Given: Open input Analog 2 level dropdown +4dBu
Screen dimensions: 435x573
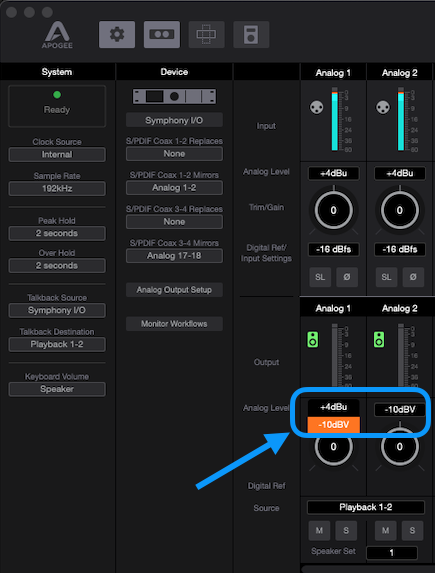Looking at the screenshot, I should point(400,173).
